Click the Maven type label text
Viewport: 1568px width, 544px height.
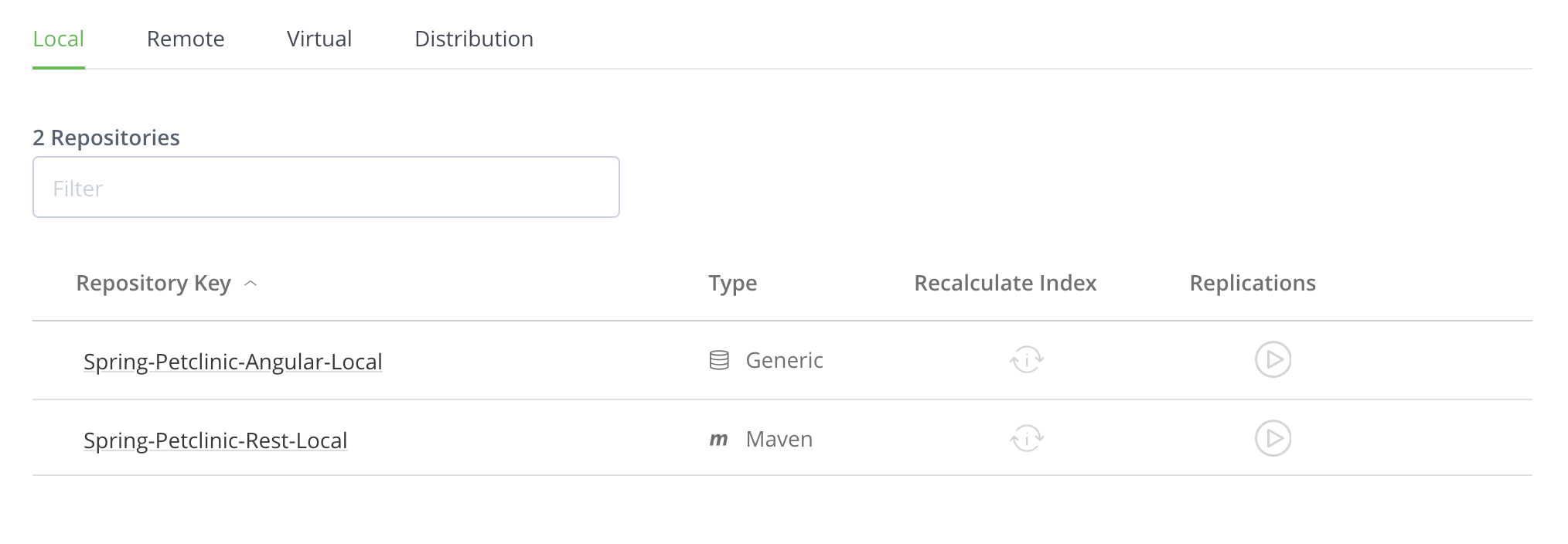coord(779,439)
